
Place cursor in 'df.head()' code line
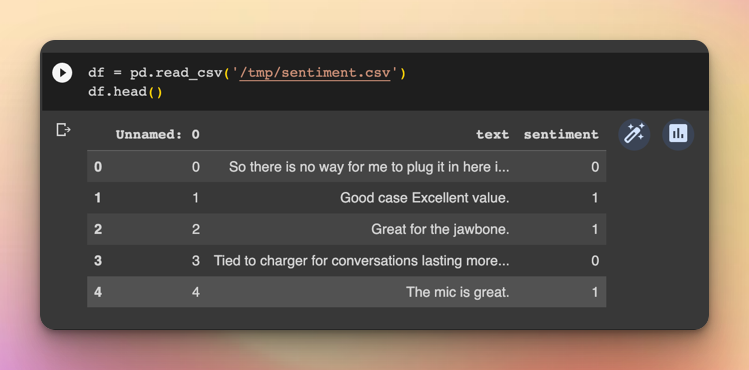(125, 92)
